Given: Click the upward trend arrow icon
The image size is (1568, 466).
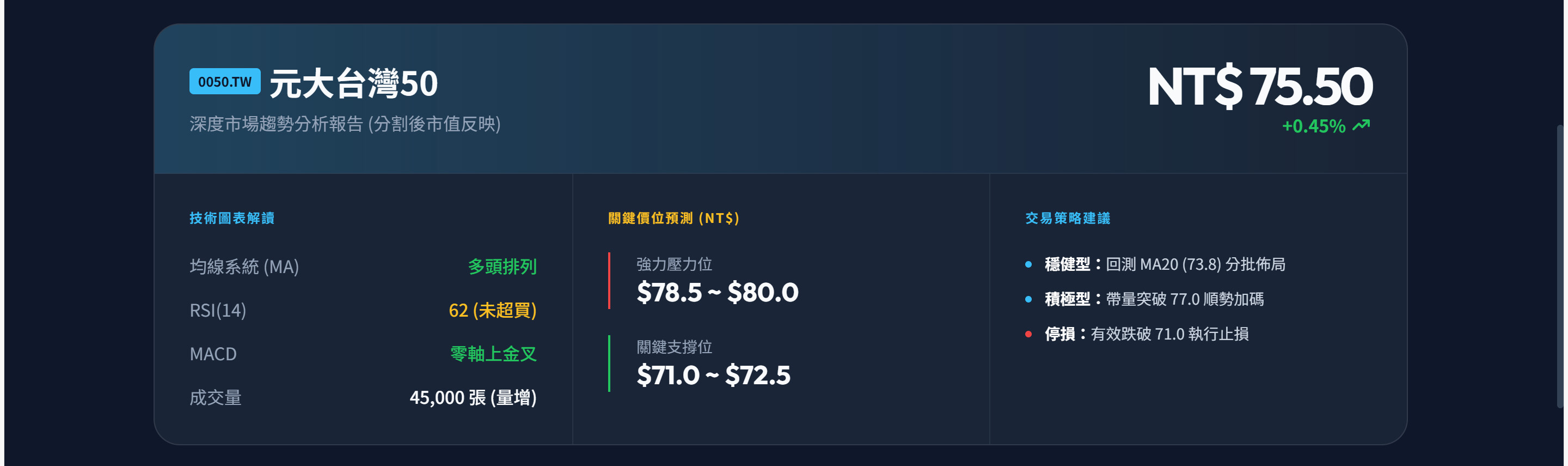Looking at the screenshot, I should click(x=1361, y=125).
